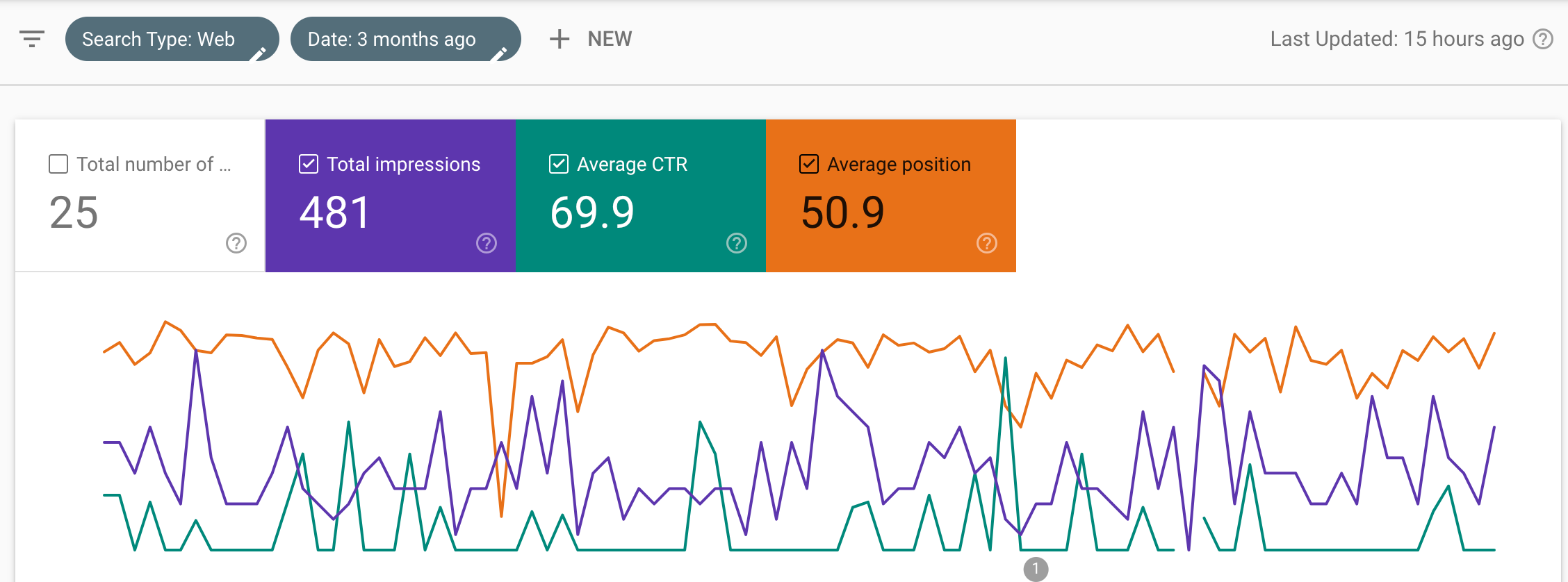Open help icon on Total impressions card
The width and height of the screenshot is (1568, 582).
coord(487,243)
